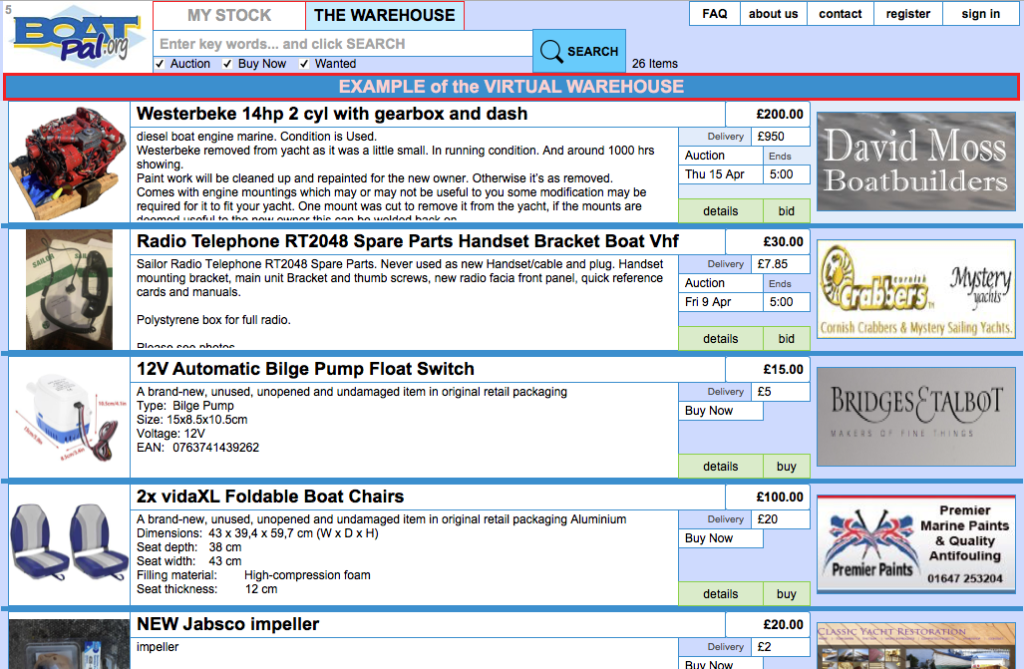Screen dimensions: 1024x669
Task: Open the Jabsco impeller thumbnail
Action: tap(69, 644)
